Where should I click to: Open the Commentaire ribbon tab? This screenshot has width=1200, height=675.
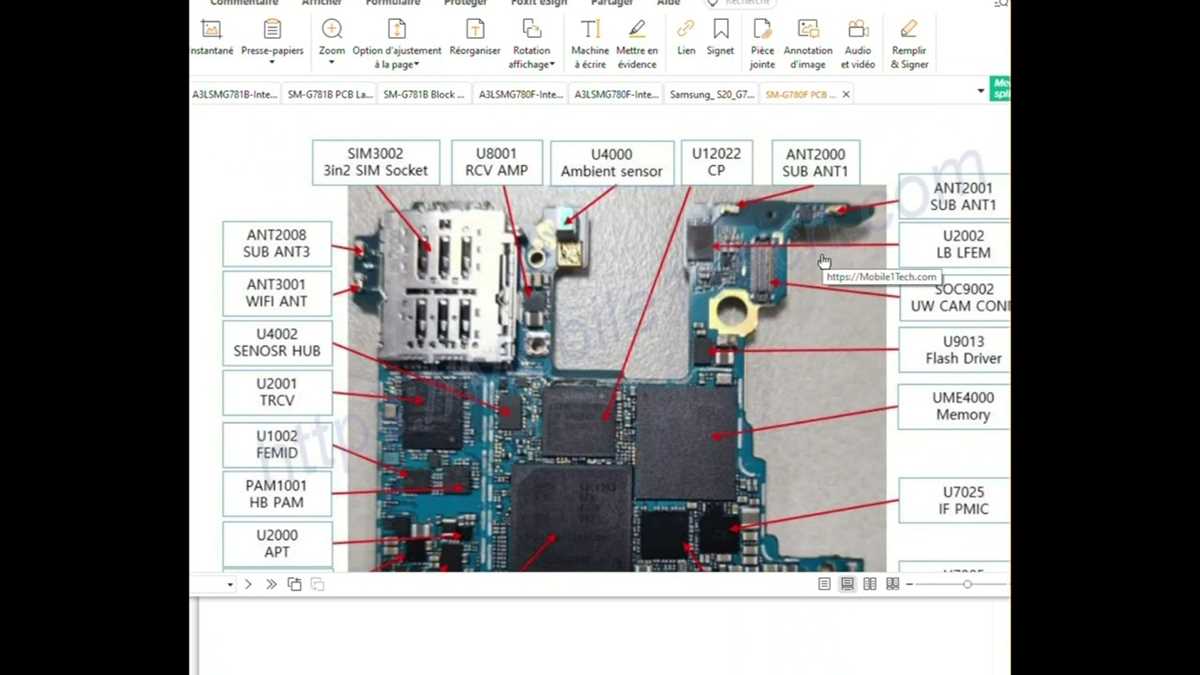244,3
